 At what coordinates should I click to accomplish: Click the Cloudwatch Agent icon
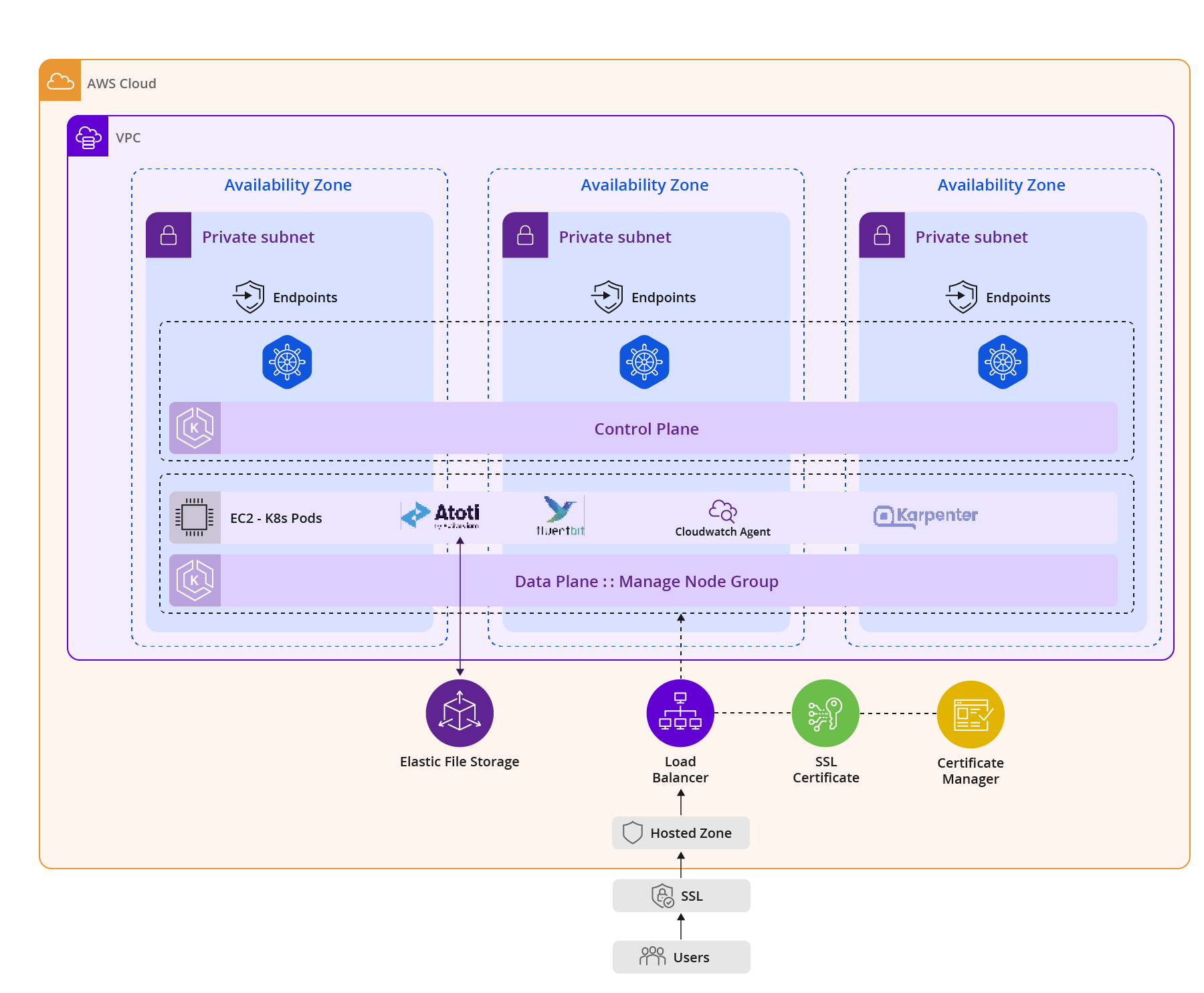coord(722,511)
